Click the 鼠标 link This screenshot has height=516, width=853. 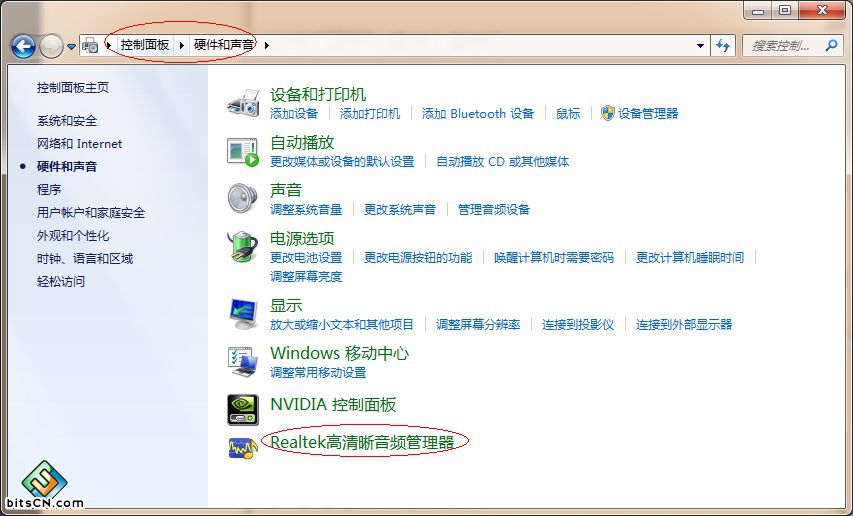(568, 113)
